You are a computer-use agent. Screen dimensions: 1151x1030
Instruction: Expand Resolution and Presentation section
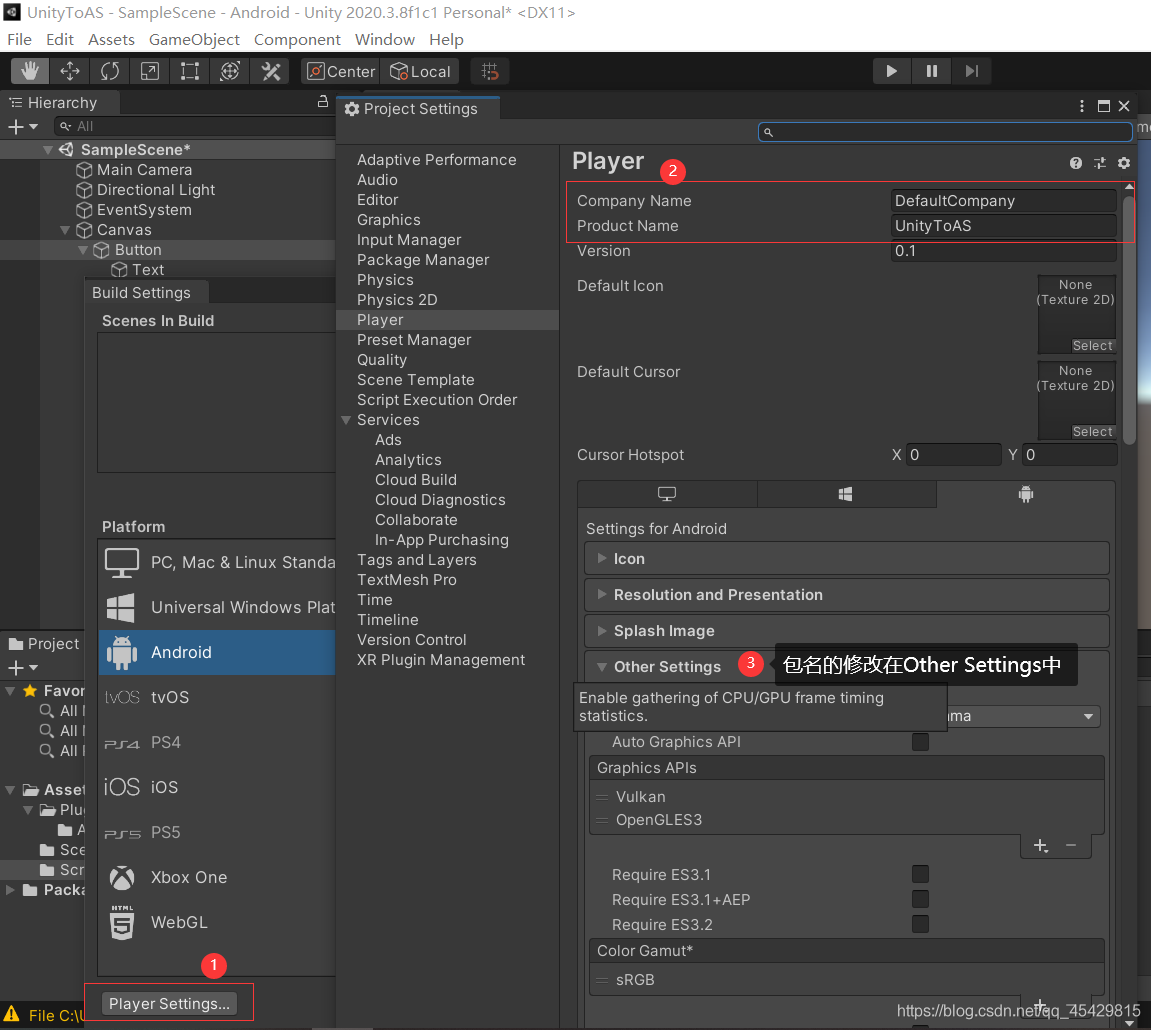[x=717, y=595]
